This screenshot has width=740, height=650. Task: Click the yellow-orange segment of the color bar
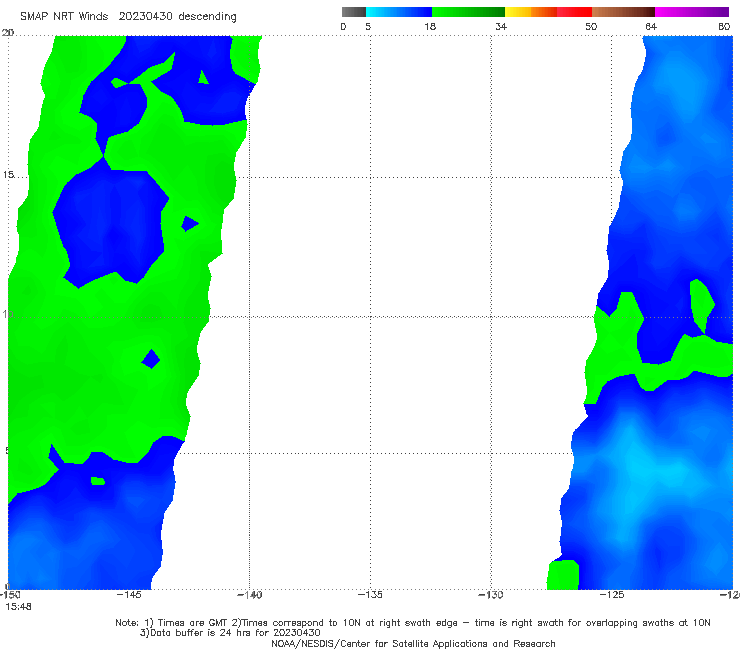531,12
